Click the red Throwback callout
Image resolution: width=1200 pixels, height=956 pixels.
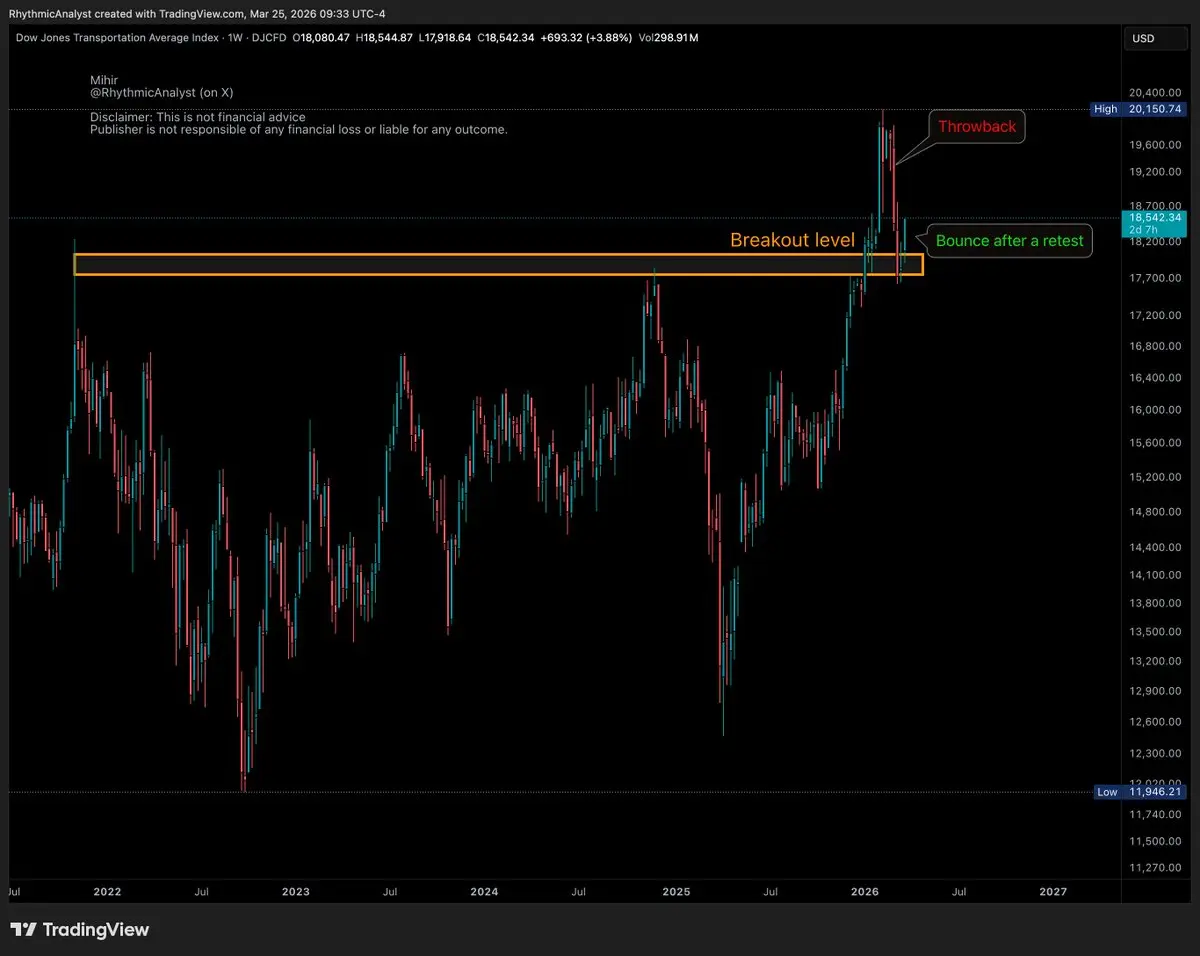coord(976,126)
